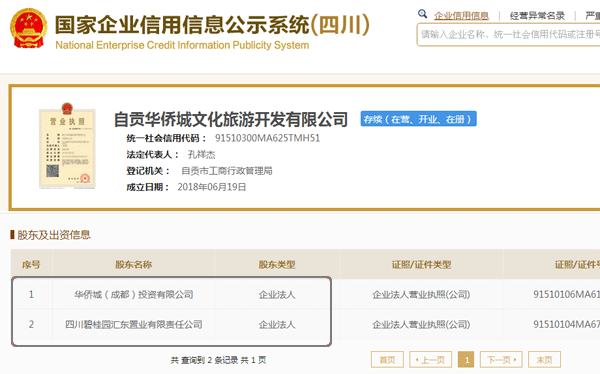
Task: Click serial number 1 in shareholder table
Action: coord(31,294)
